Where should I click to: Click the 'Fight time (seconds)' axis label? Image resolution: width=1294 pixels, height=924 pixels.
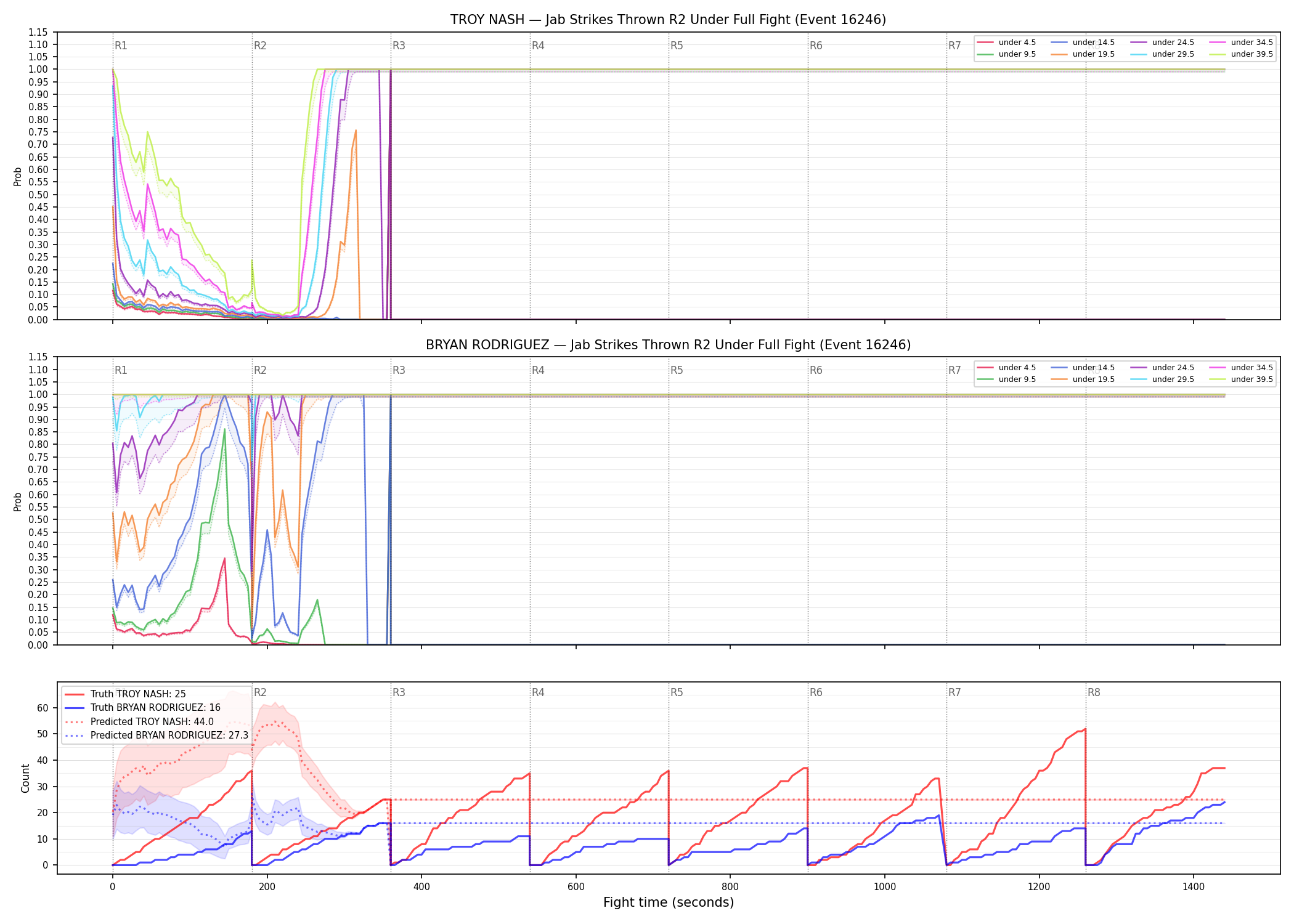pos(669,902)
